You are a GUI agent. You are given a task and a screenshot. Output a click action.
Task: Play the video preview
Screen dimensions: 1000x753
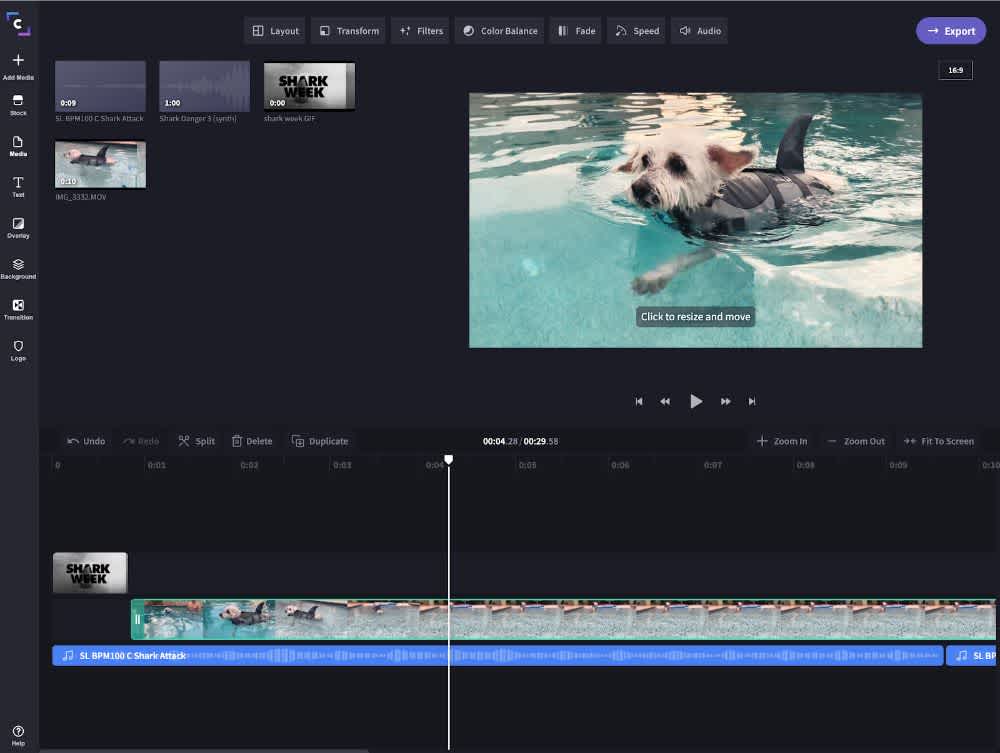[696, 401]
